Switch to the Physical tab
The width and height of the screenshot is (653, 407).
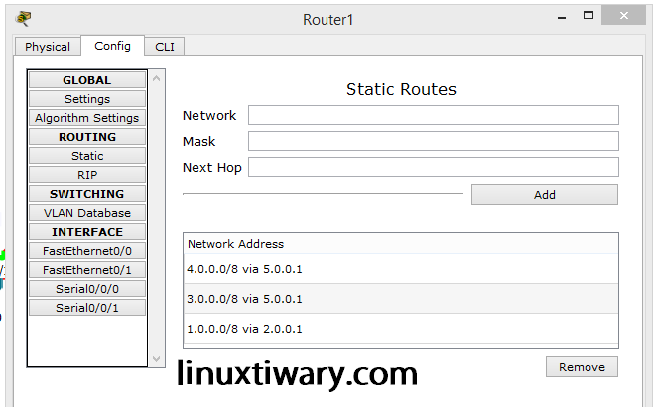[47, 47]
